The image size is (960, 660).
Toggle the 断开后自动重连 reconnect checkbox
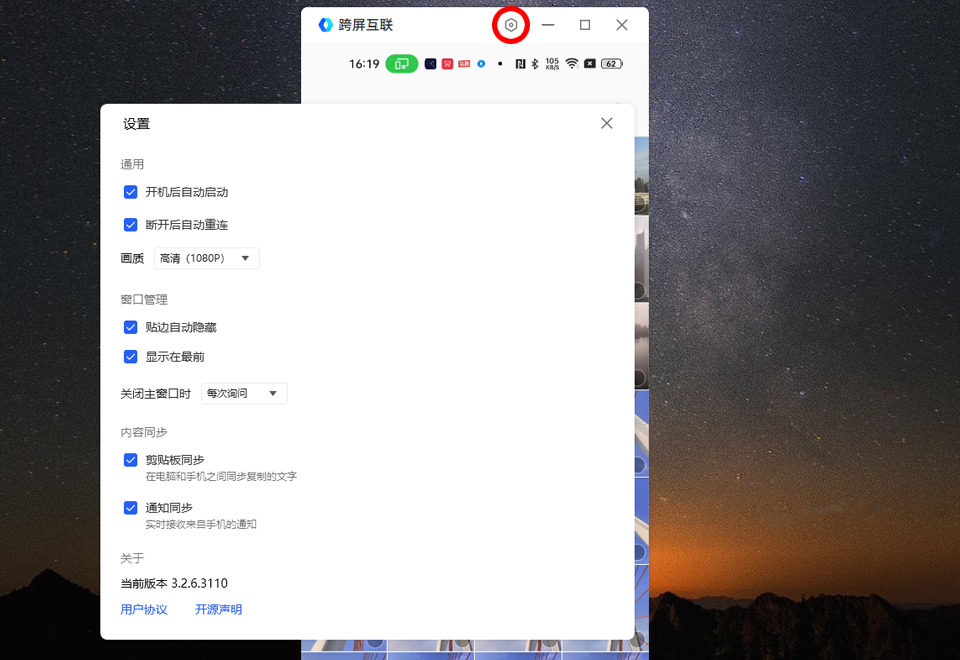point(130,224)
